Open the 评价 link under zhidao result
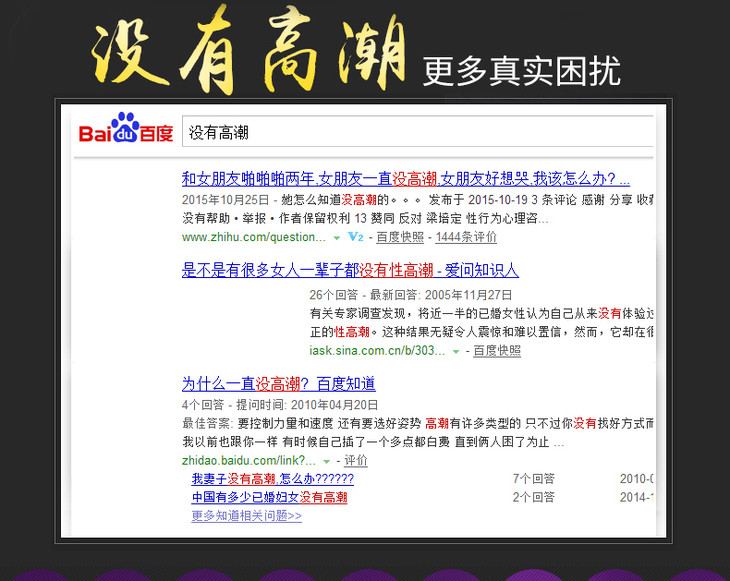730x581 pixels. click(x=356, y=460)
